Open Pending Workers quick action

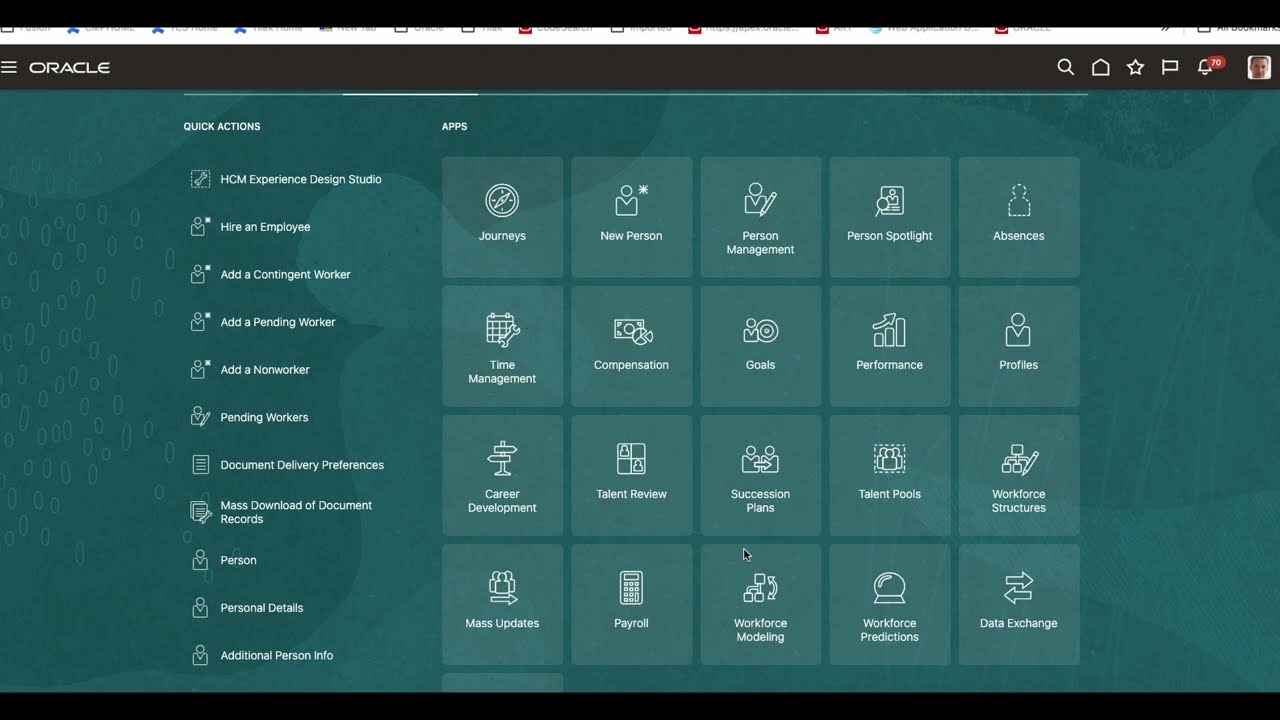tap(249, 418)
